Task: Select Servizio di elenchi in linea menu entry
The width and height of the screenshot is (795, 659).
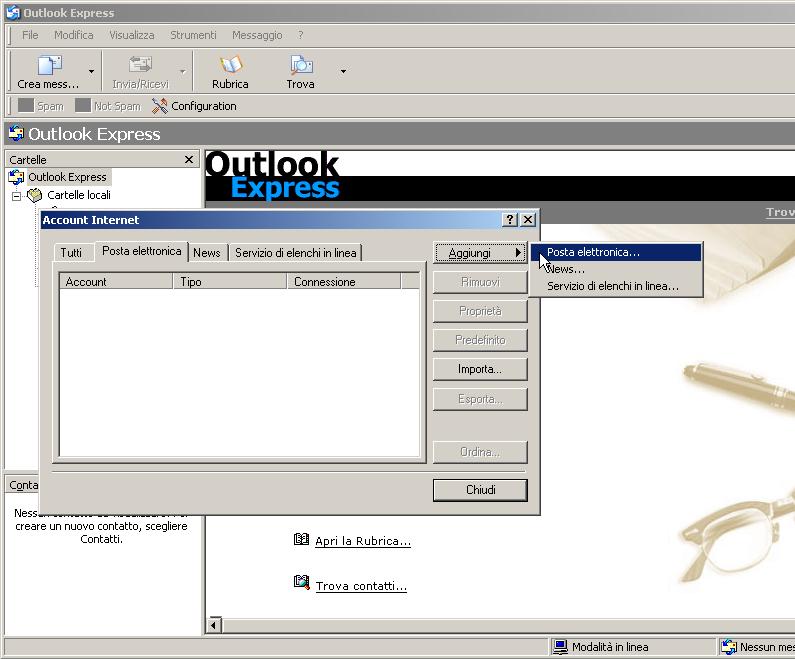Action: point(612,286)
